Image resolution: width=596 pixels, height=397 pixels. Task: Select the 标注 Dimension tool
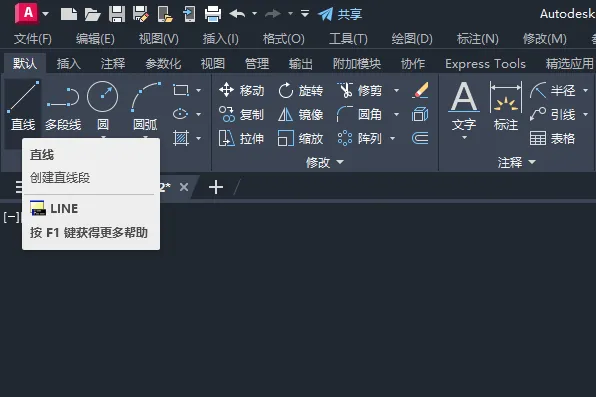[506, 107]
